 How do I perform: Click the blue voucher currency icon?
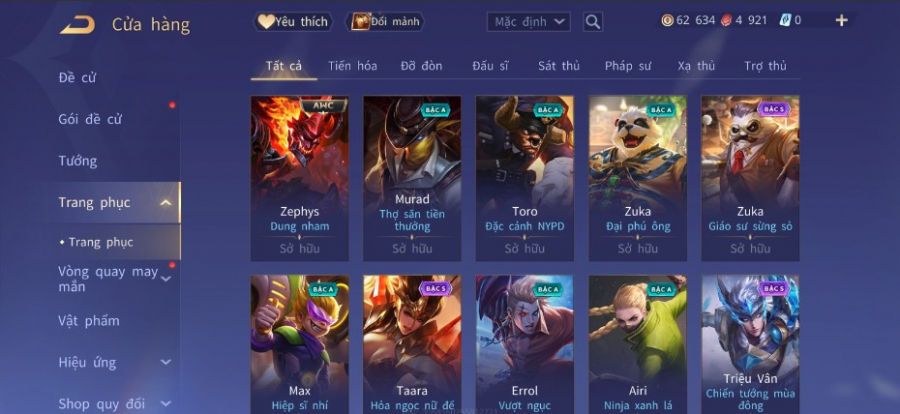click(x=785, y=21)
